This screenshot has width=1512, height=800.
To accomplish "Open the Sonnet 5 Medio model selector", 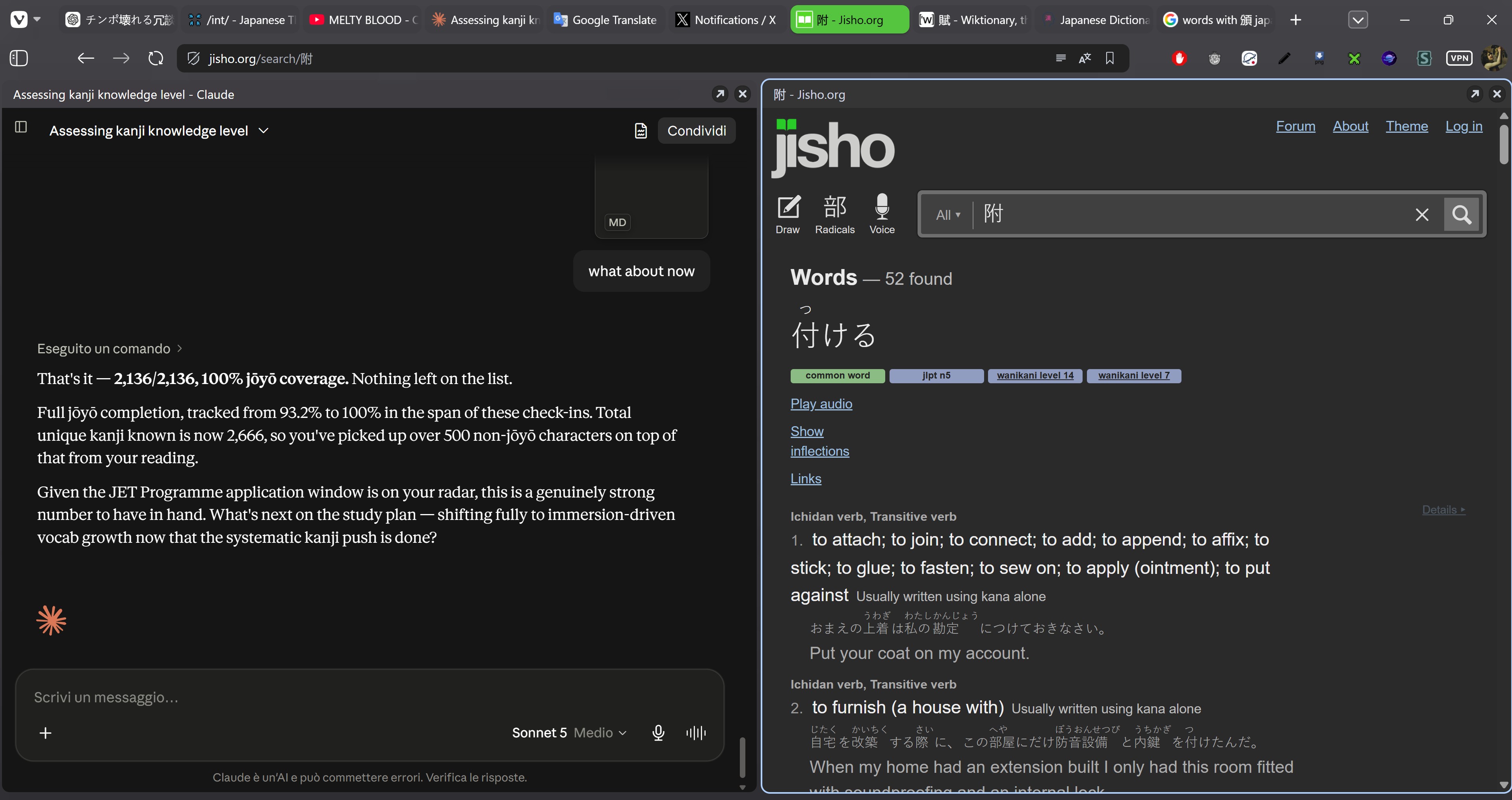I will pyautogui.click(x=569, y=733).
